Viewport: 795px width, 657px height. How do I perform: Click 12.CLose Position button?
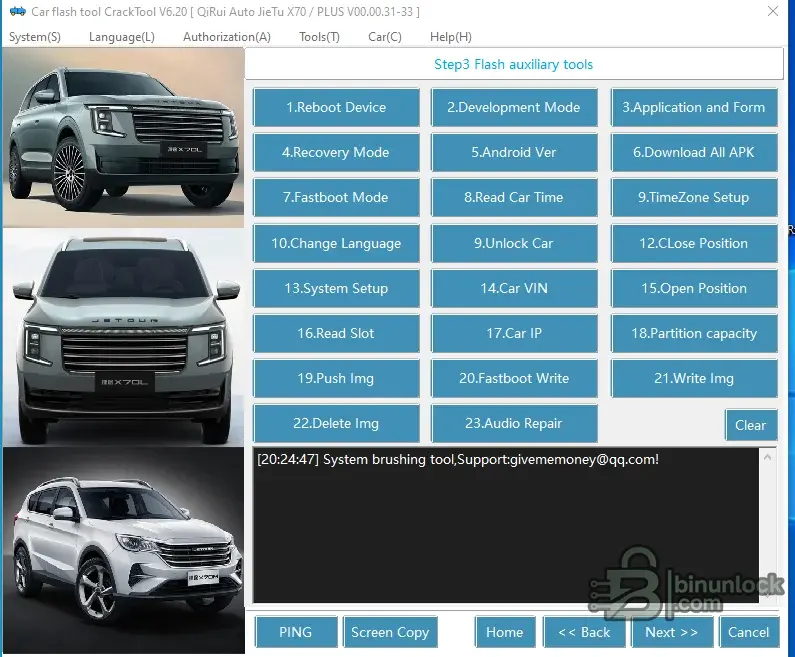(x=694, y=243)
